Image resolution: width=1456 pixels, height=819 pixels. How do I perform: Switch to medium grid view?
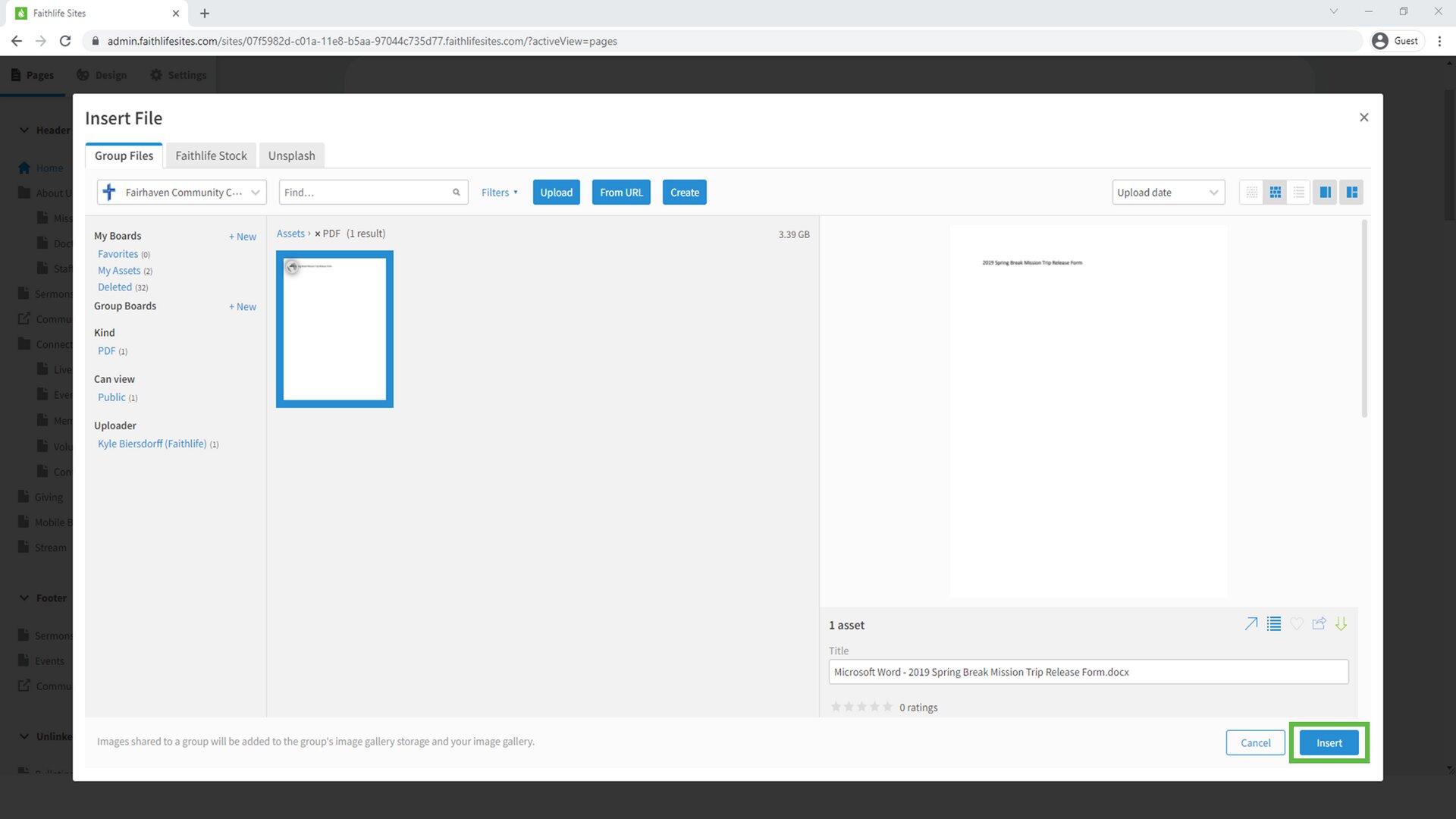pos(1276,193)
